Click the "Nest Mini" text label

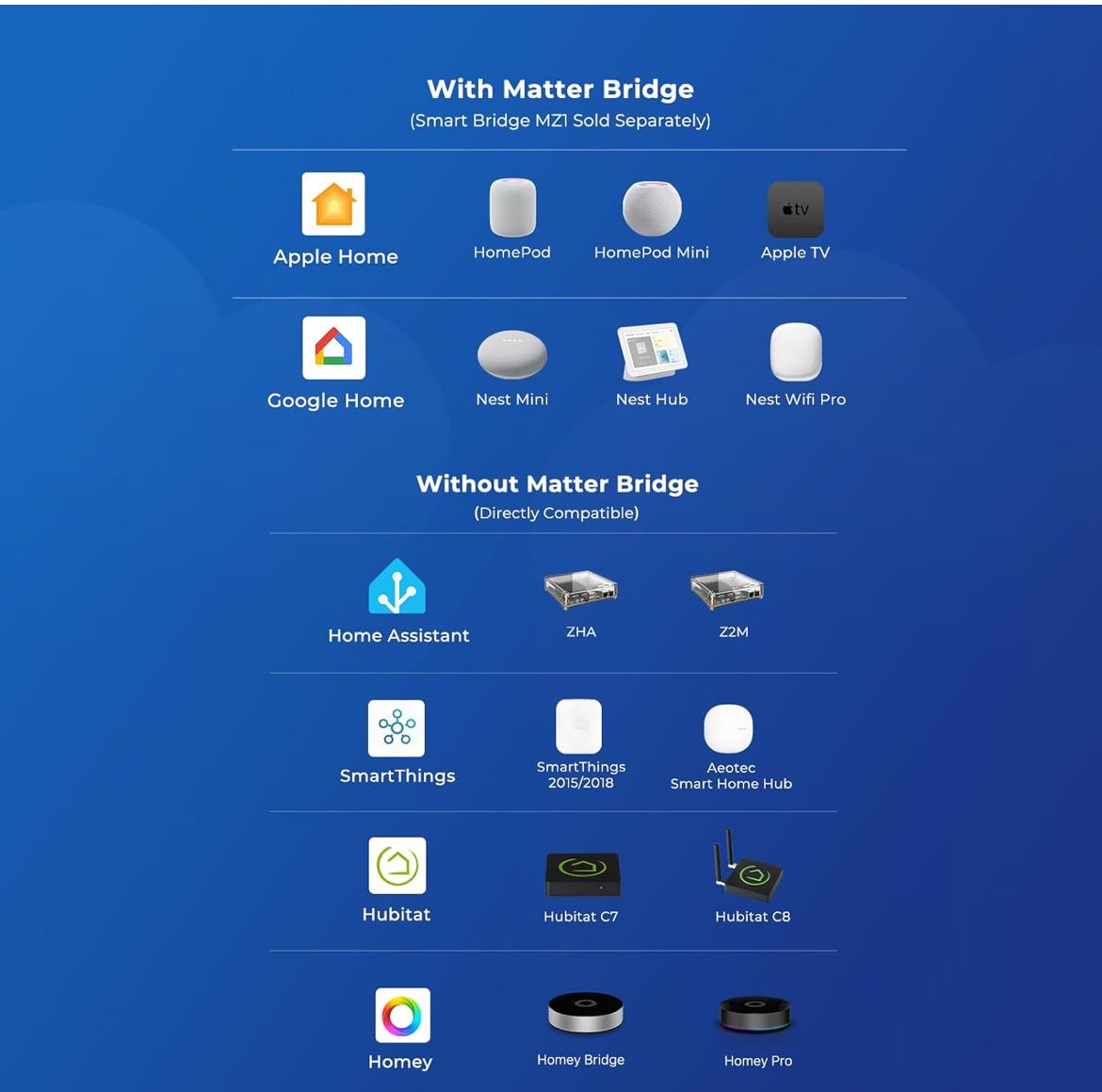512,399
